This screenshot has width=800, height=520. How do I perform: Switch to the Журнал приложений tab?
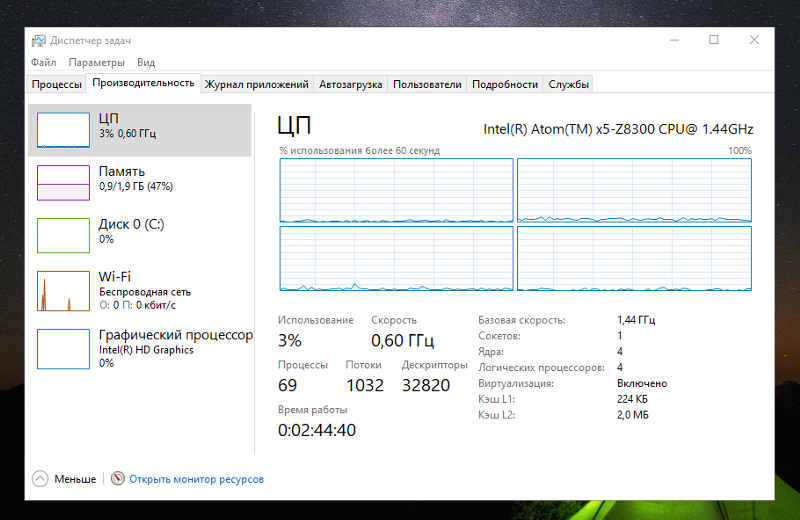(257, 84)
